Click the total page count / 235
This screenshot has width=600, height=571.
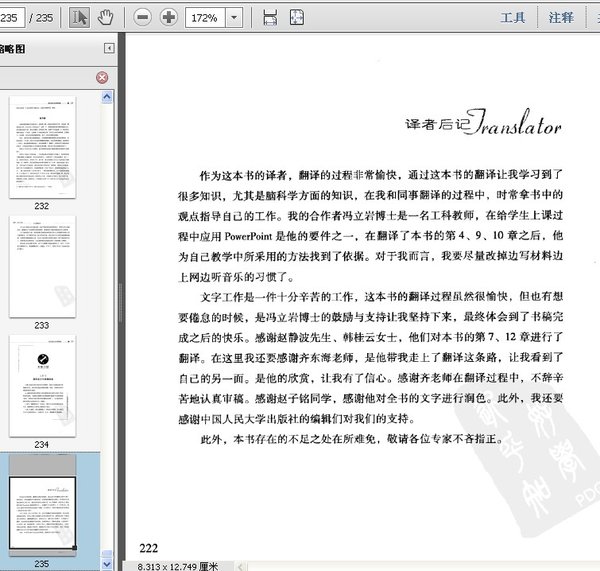pyautogui.click(x=41, y=18)
